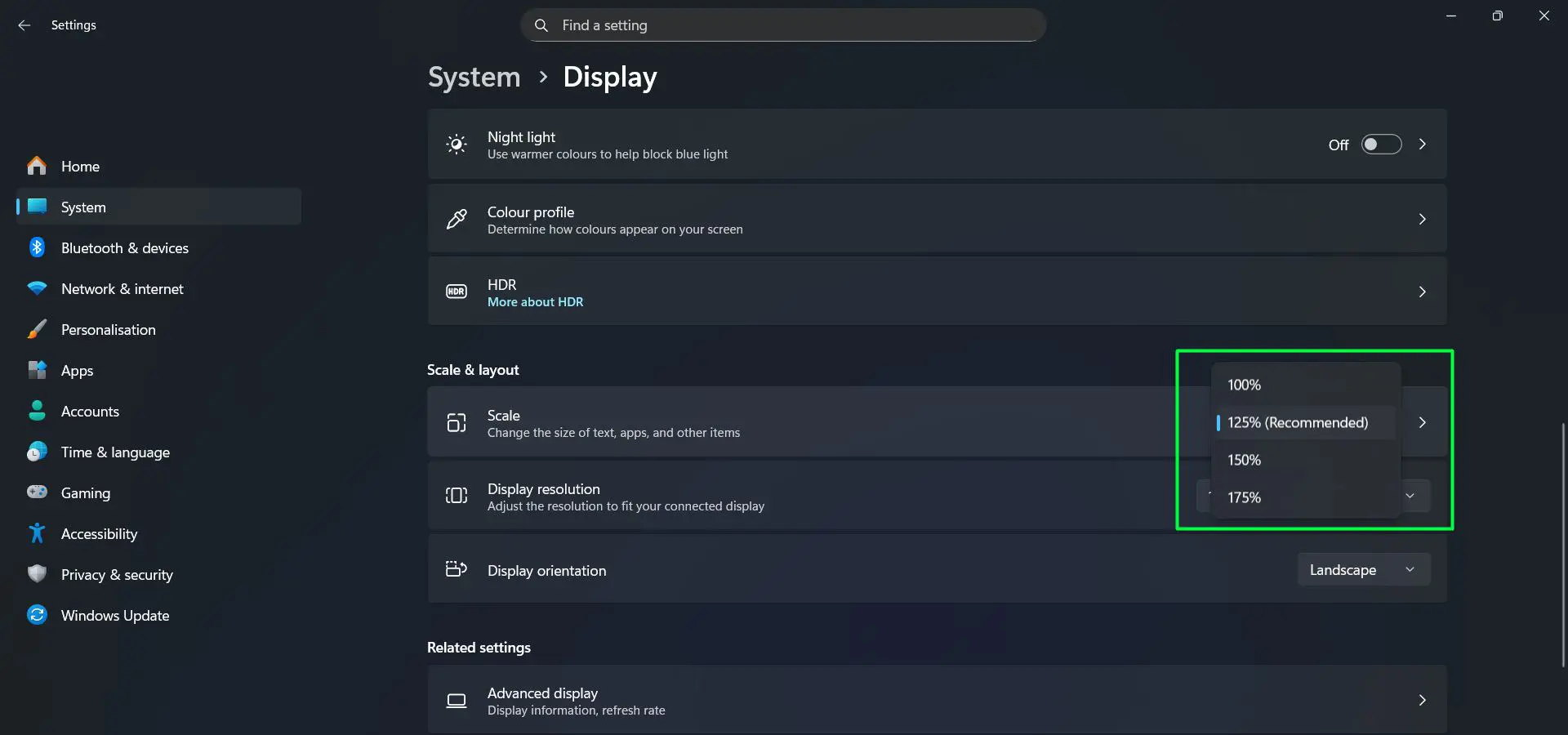Select the Night light icon

(457, 144)
